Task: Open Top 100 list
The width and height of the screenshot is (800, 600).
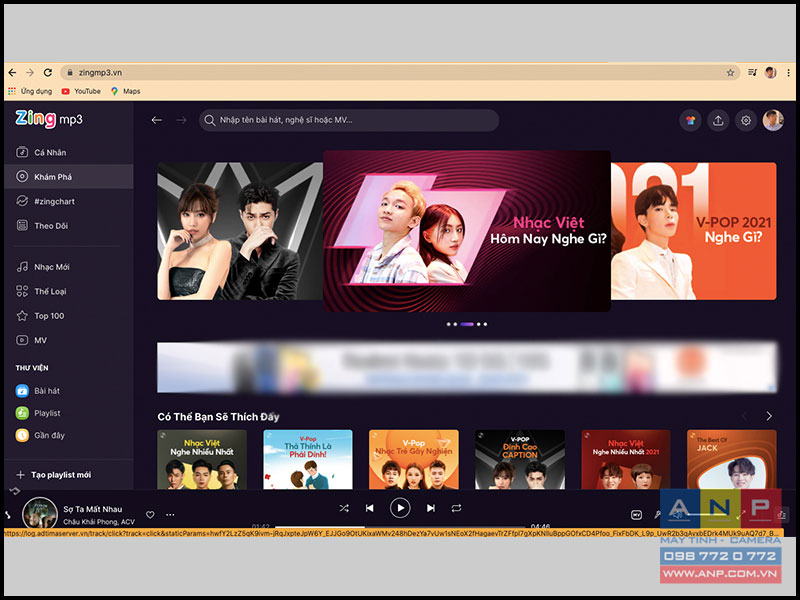Action: tap(69, 315)
